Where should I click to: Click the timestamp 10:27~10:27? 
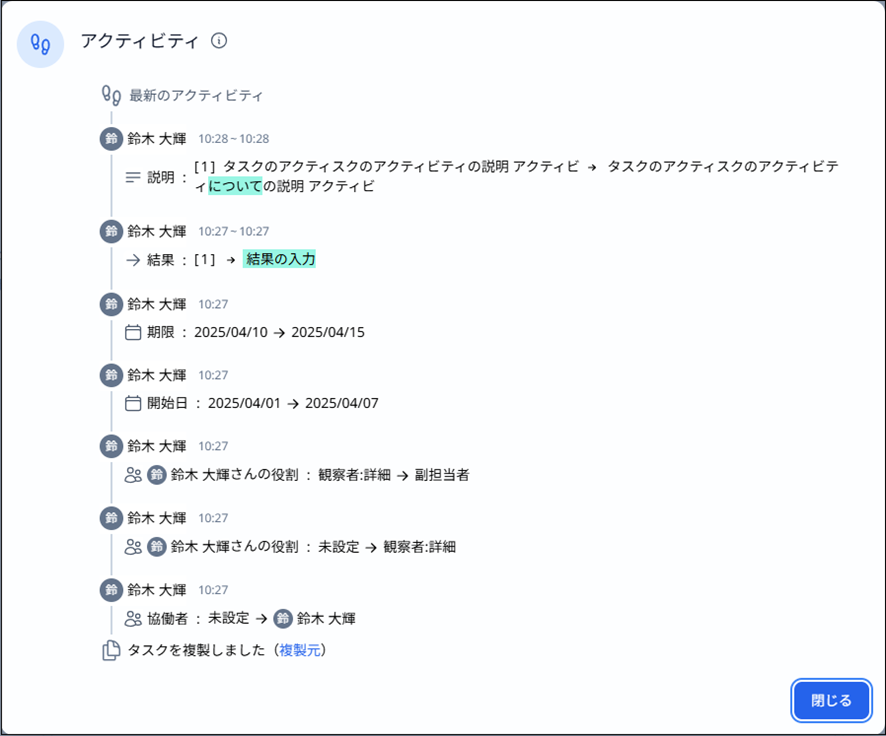click(x=233, y=232)
